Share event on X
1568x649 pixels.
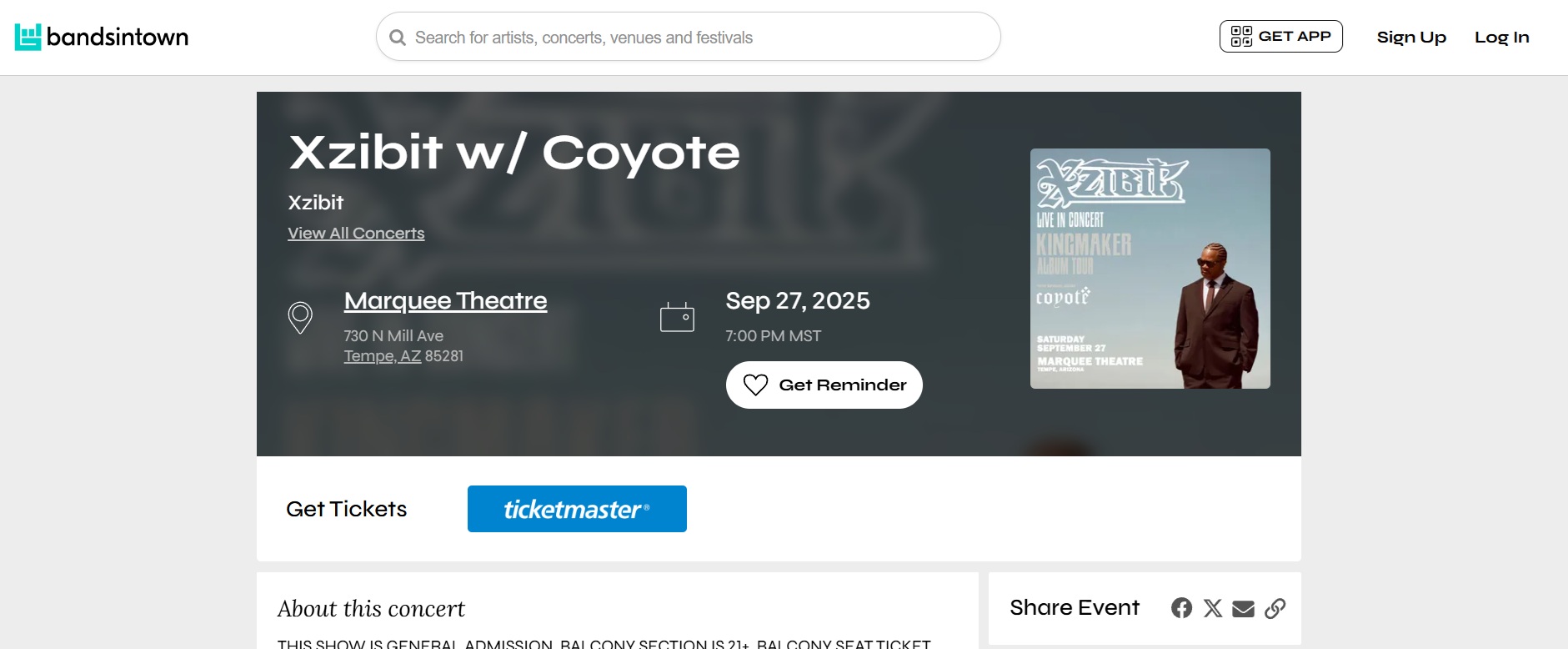pyautogui.click(x=1213, y=608)
